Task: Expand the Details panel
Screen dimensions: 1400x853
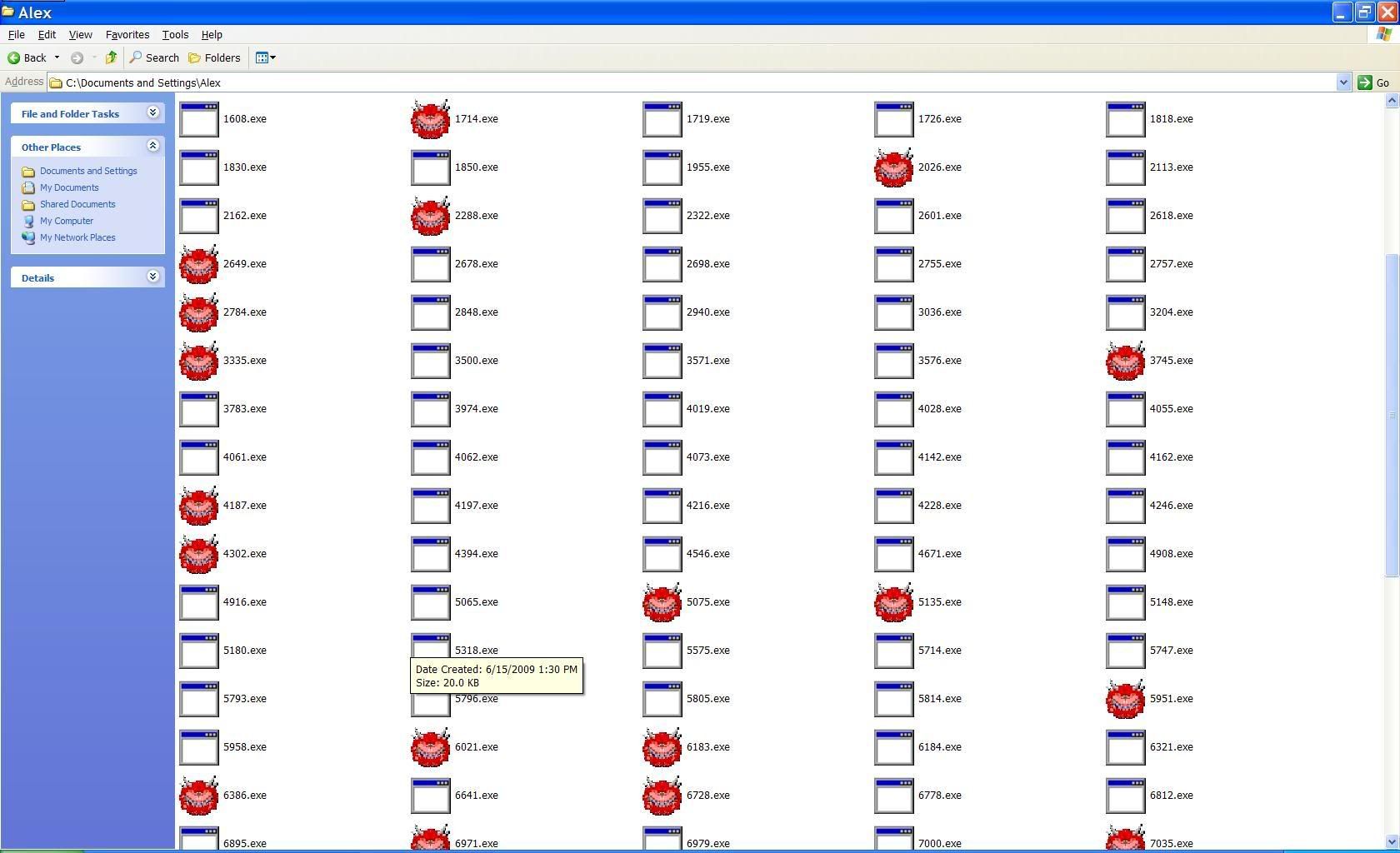Action: [x=152, y=277]
